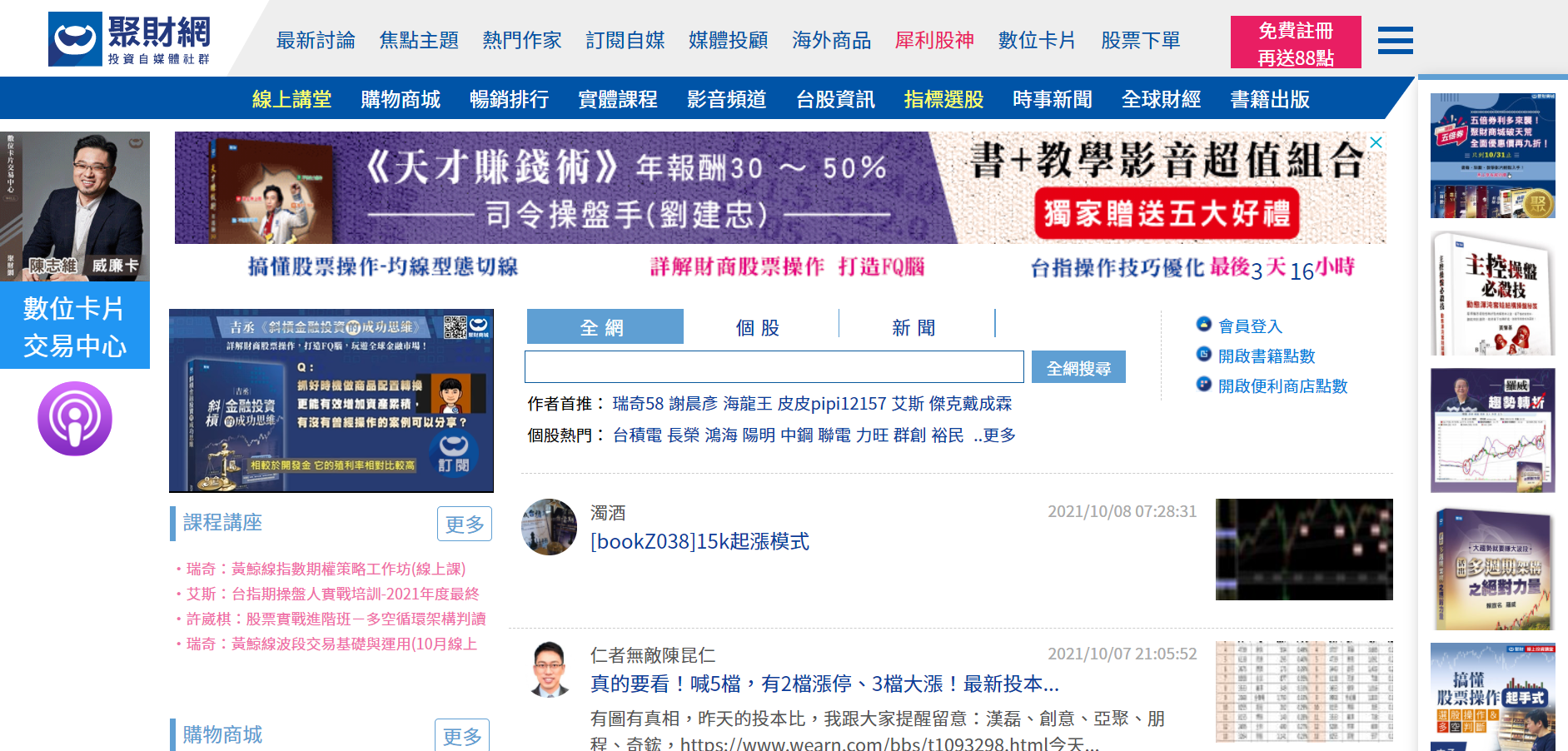Open 指標選股 in blue menu bar
This screenshot has height=751, width=1568.
[x=944, y=99]
